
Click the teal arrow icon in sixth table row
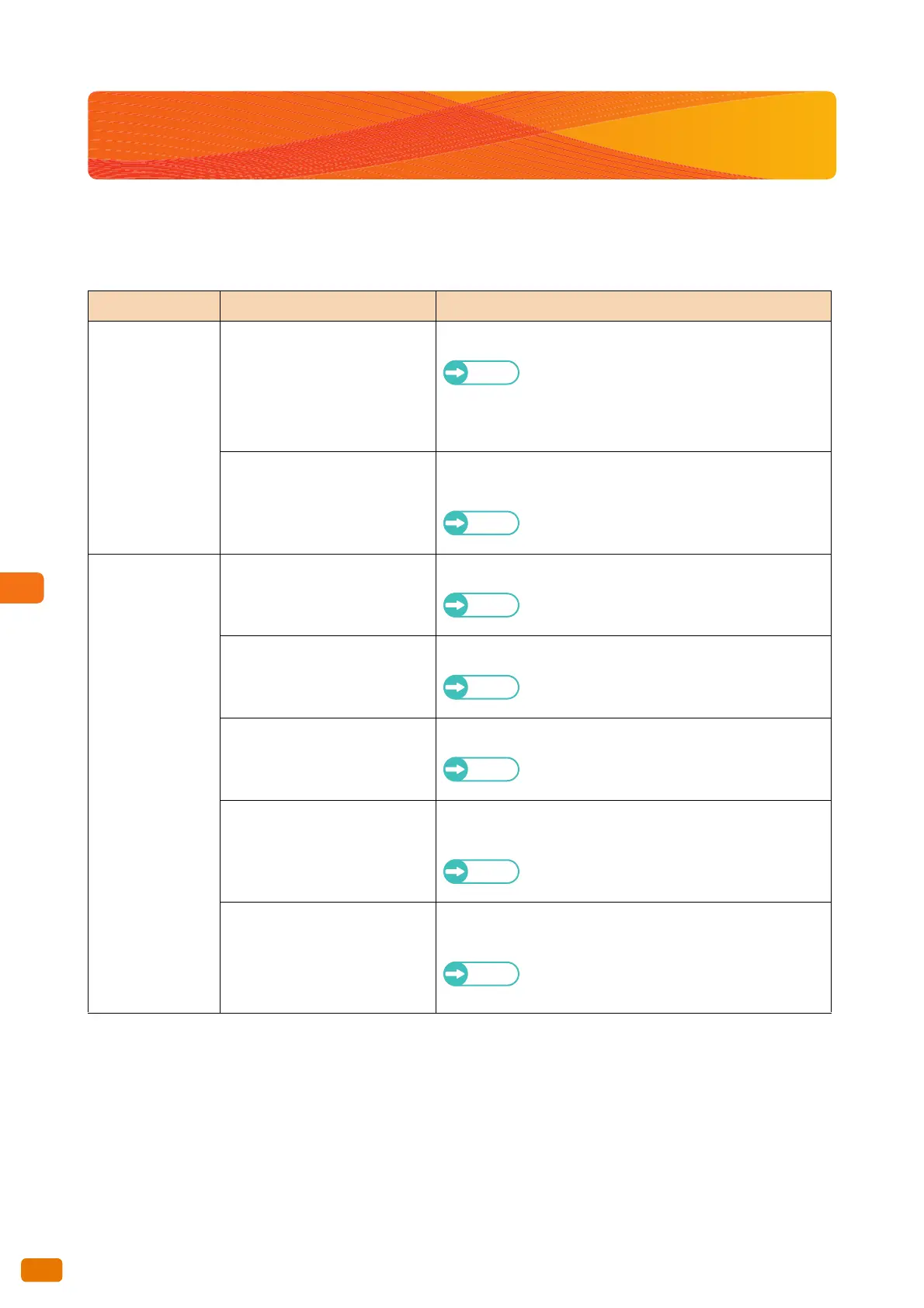(456, 871)
